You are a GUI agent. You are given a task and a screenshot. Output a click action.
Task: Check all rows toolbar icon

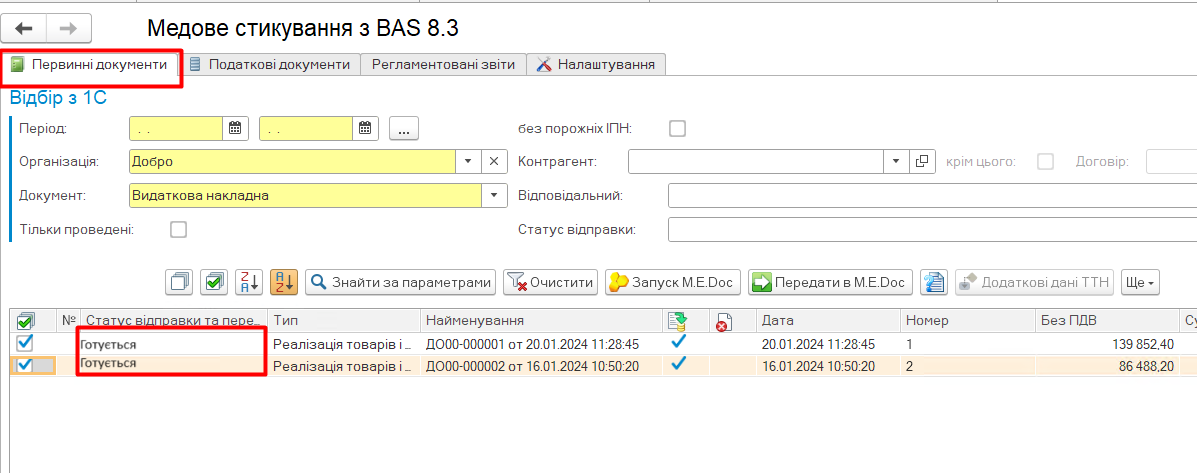[x=214, y=282]
